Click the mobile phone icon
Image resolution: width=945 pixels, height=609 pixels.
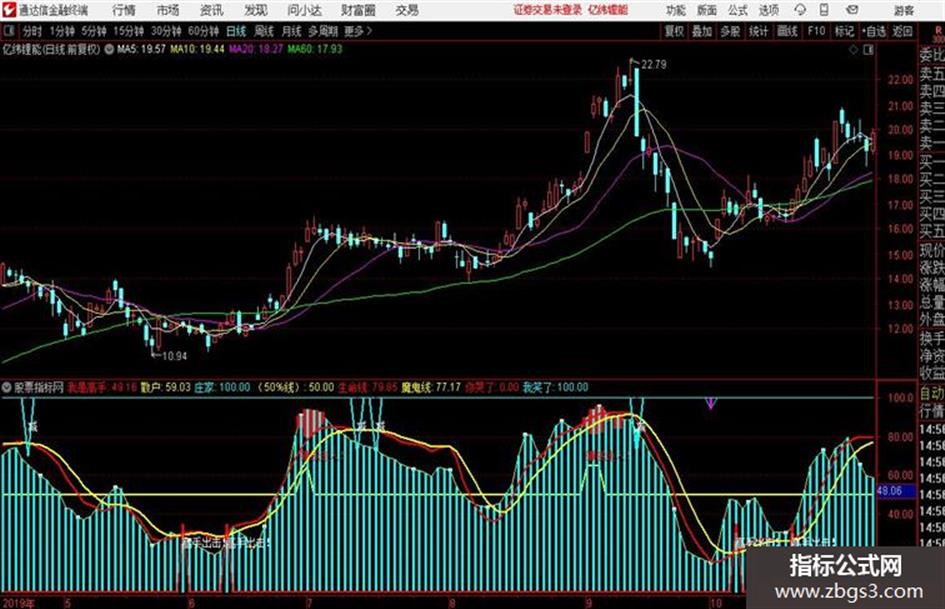824,10
